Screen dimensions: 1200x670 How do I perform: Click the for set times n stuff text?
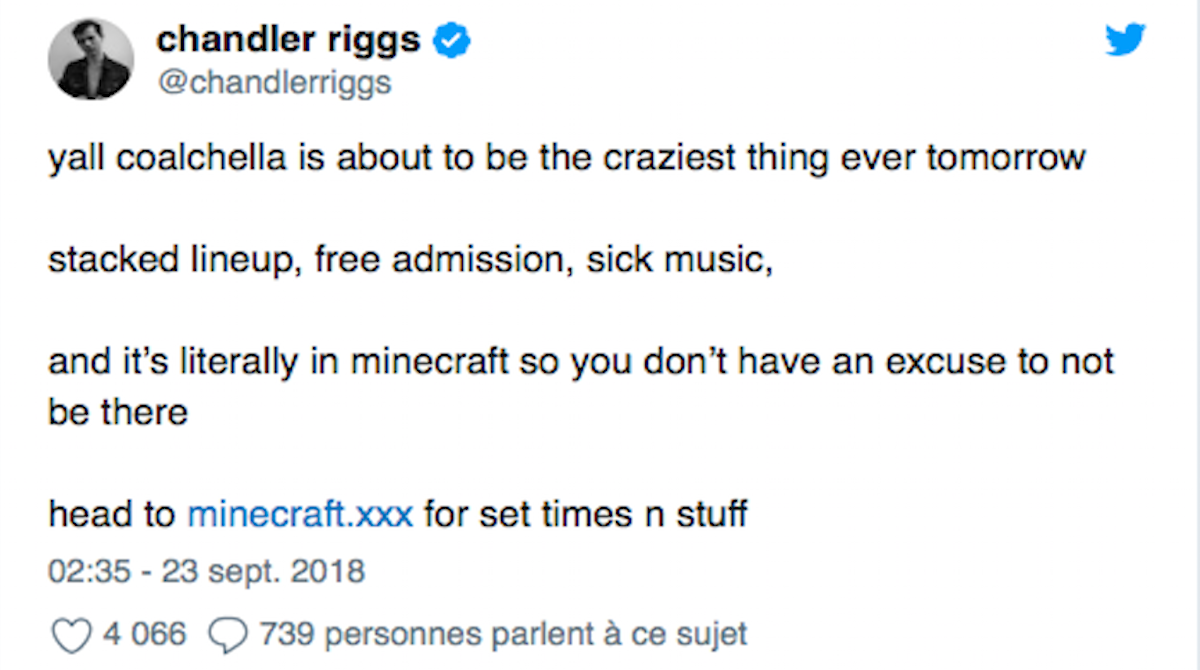[585, 514]
